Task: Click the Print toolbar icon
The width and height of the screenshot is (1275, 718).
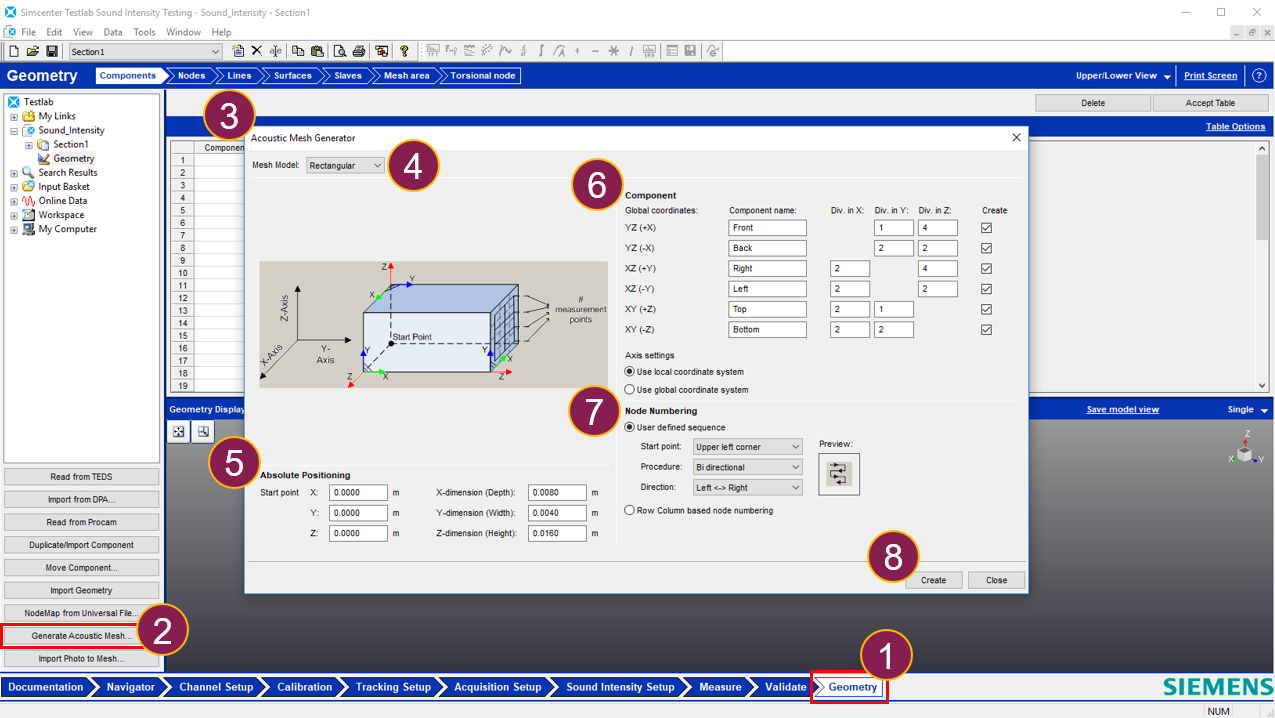Action: [358, 51]
